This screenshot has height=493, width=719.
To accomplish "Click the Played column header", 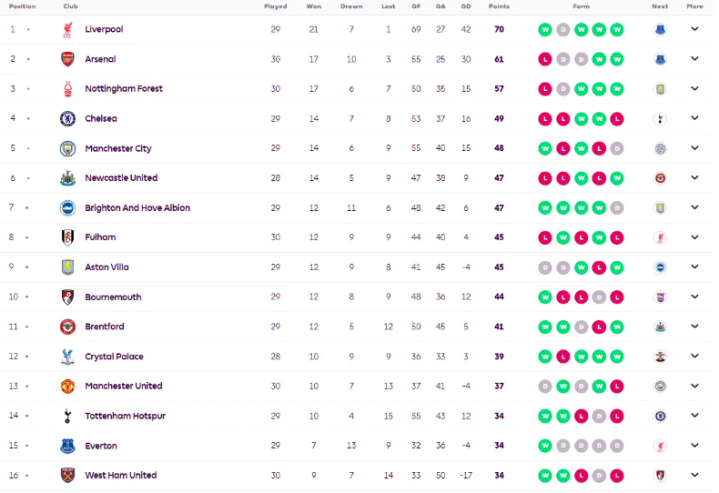I will pos(276,6).
